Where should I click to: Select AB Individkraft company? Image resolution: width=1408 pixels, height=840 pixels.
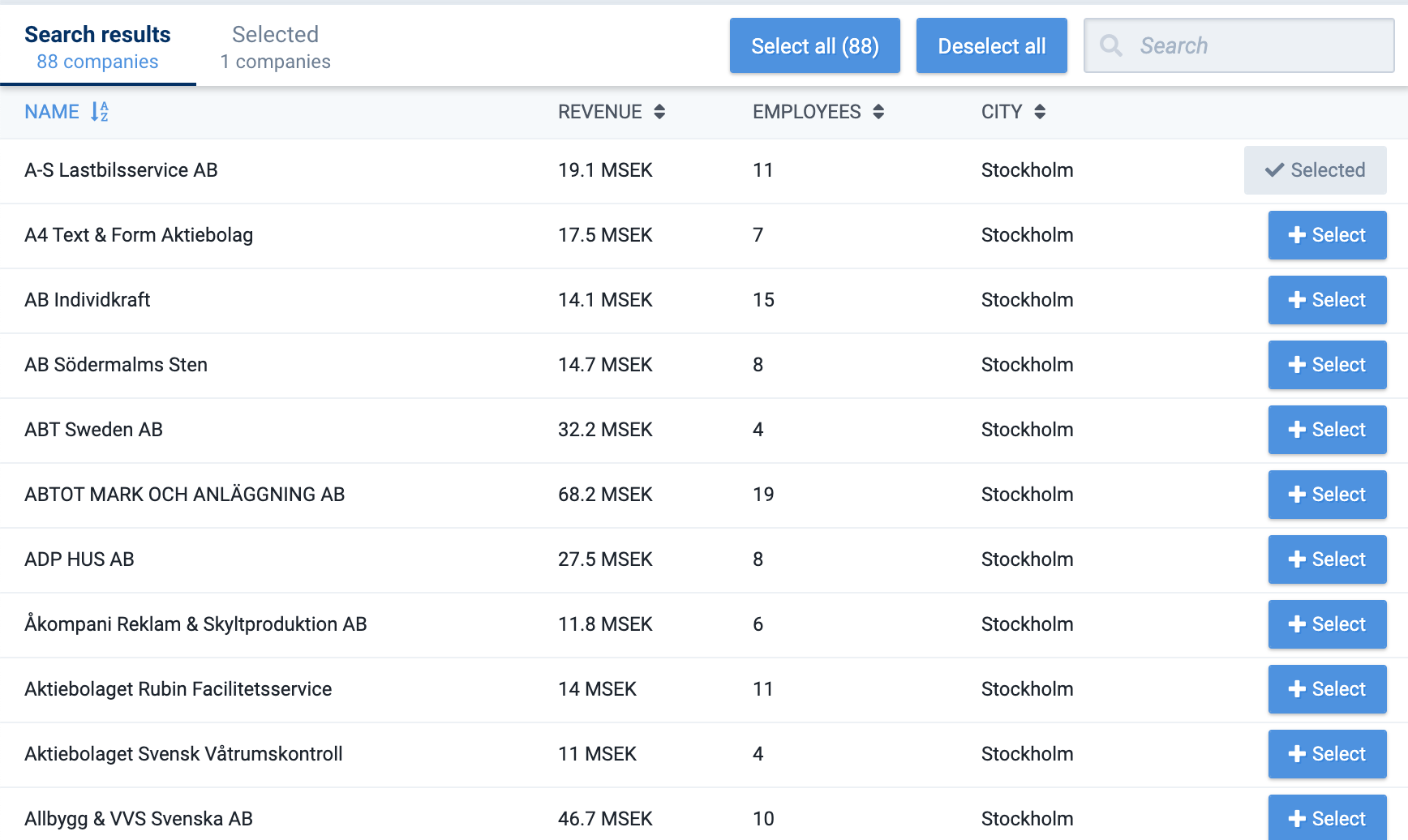[x=1328, y=300]
